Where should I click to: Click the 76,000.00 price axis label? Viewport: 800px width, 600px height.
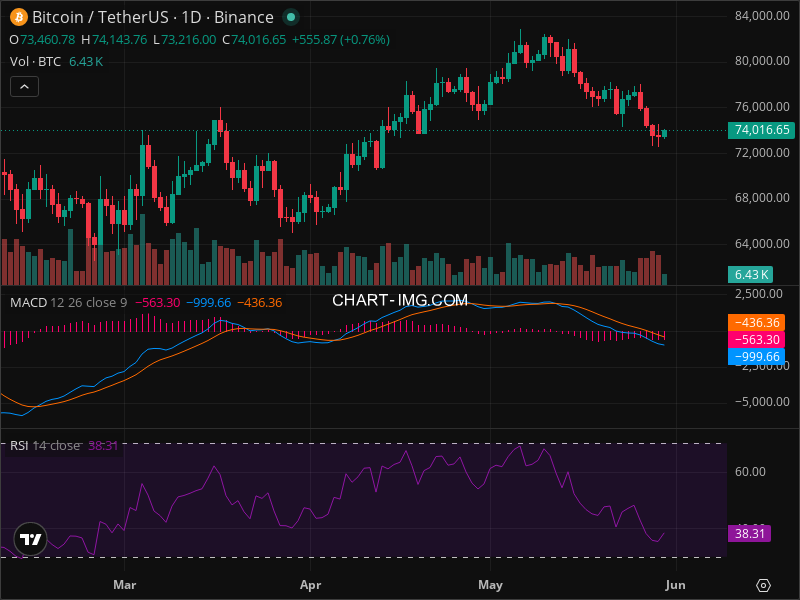coord(762,107)
